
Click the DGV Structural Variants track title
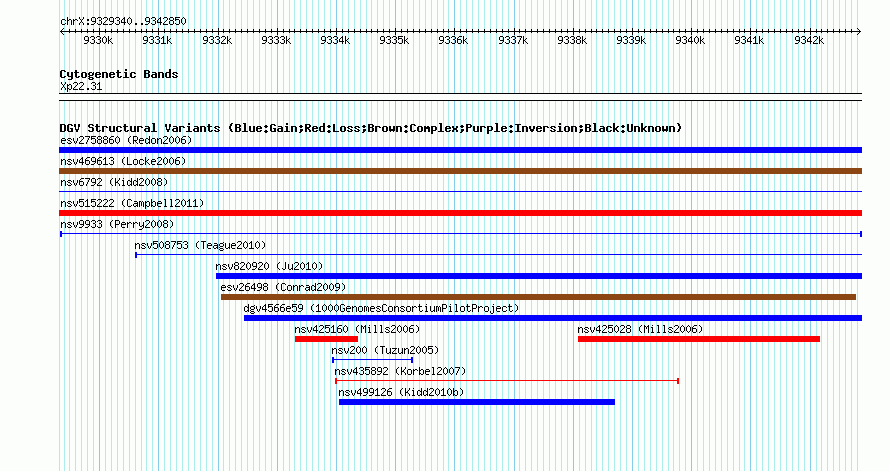[x=371, y=128]
